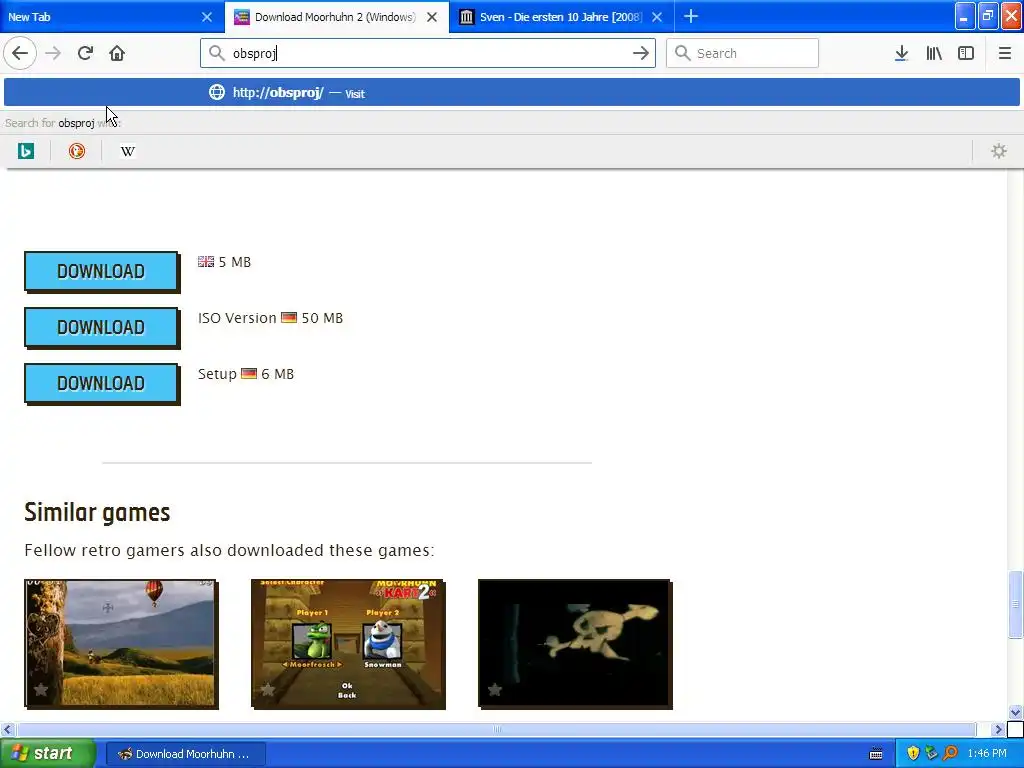Close the Download Moorhuhn 2 tab
Image resolution: width=1024 pixels, height=768 pixels.
432,17
